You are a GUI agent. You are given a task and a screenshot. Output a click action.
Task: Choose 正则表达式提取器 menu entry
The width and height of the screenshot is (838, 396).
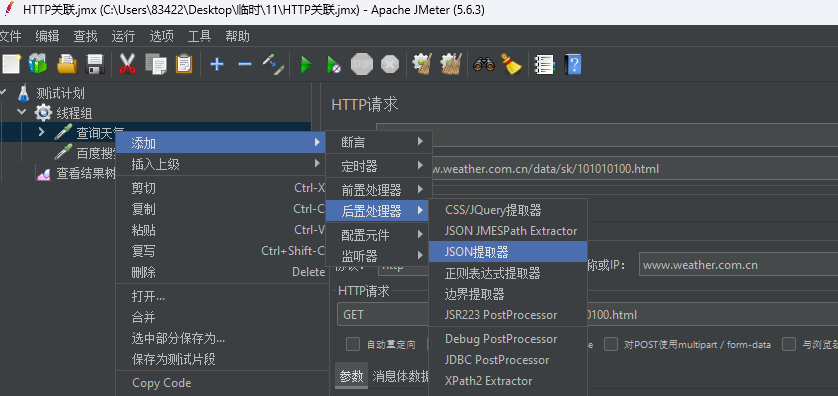(x=508, y=273)
